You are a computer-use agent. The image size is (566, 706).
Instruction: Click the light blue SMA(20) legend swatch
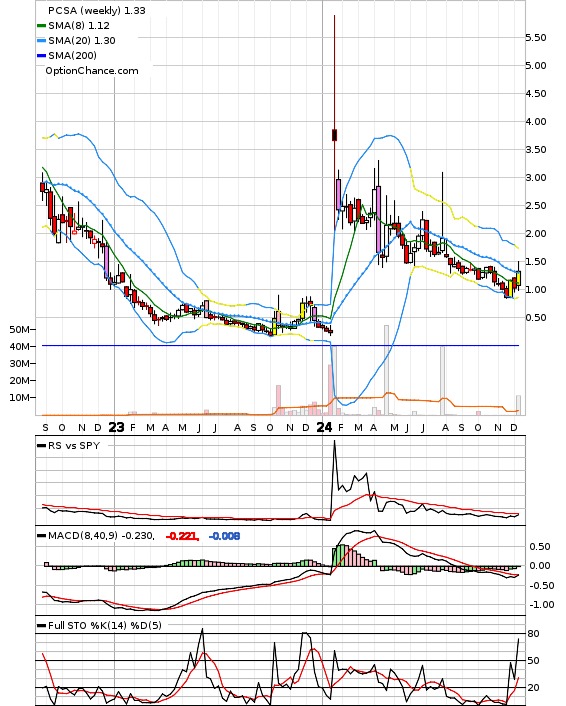tap(41, 41)
